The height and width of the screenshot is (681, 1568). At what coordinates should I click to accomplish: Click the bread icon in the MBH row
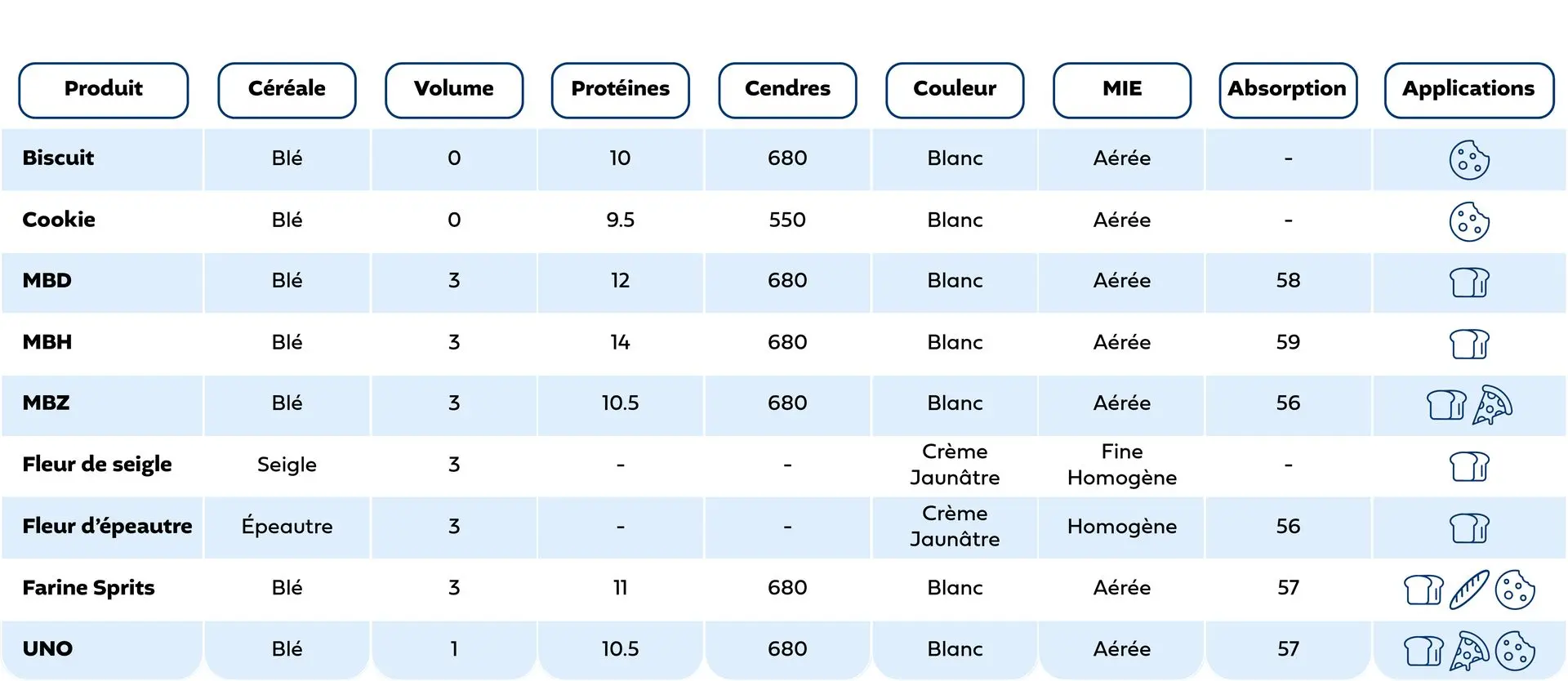coord(1469,344)
